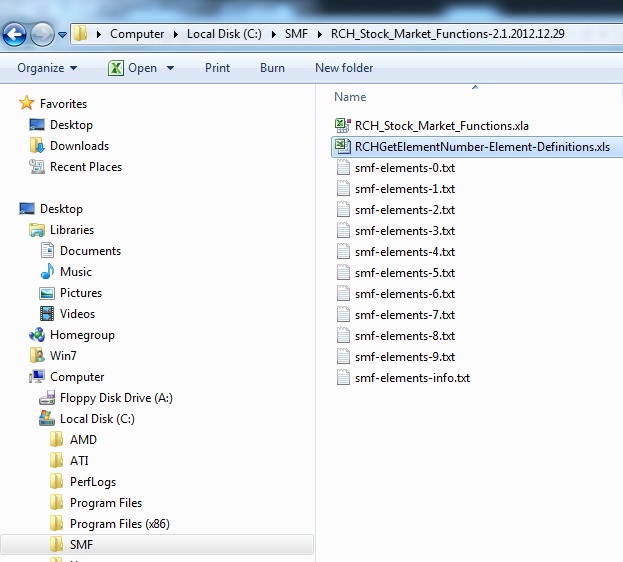Image resolution: width=623 pixels, height=562 pixels.
Task: Select the file smf-elements-0.txt
Action: click(x=404, y=168)
